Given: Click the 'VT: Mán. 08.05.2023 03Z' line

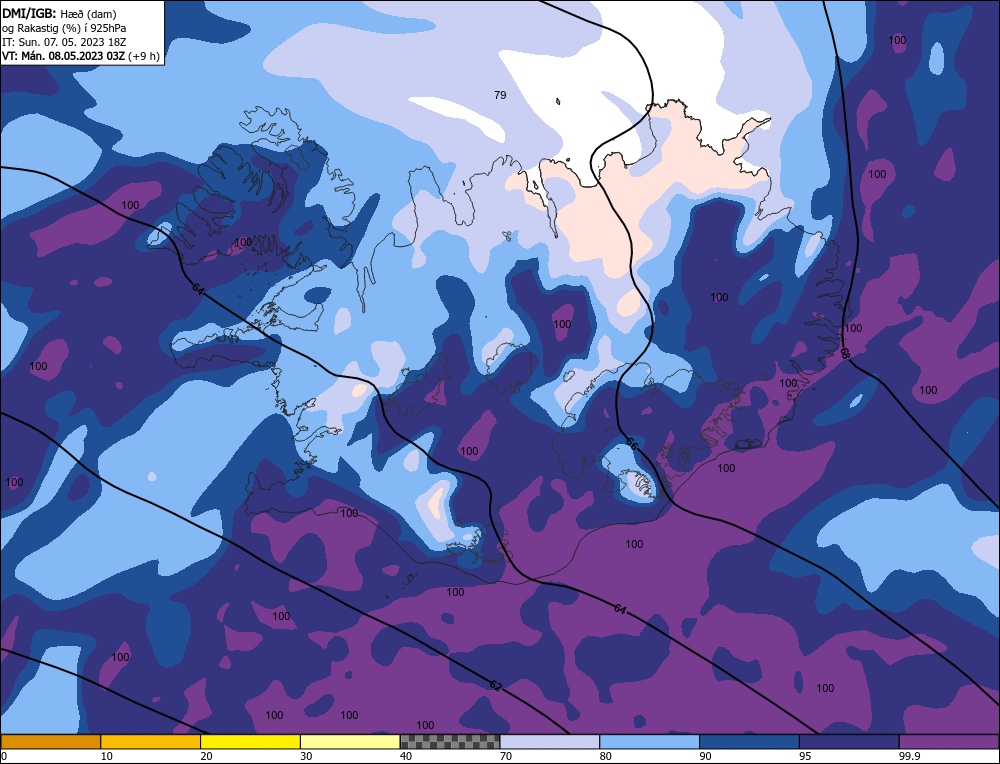Looking at the screenshot, I should pos(81,56).
